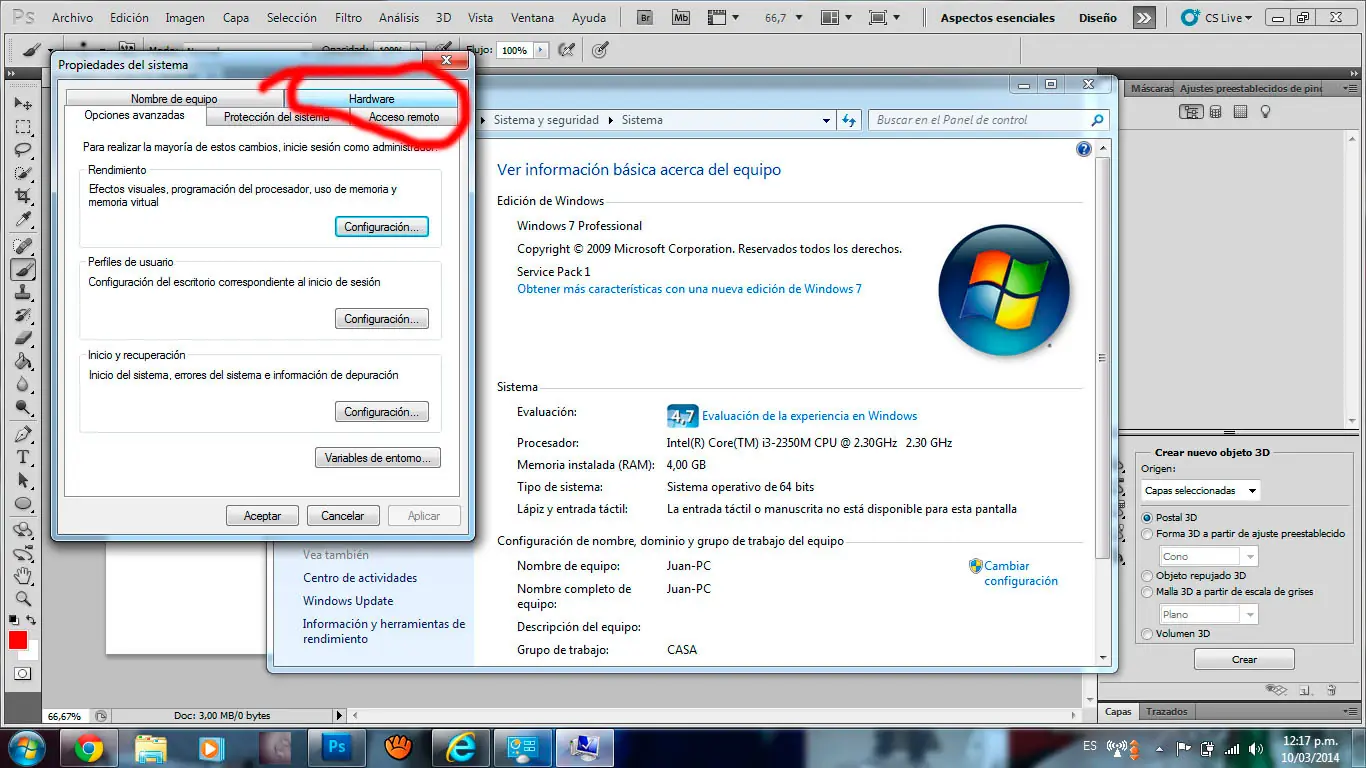This screenshot has width=1366, height=768.
Task: Select the Dodge tool
Action: click(23, 408)
